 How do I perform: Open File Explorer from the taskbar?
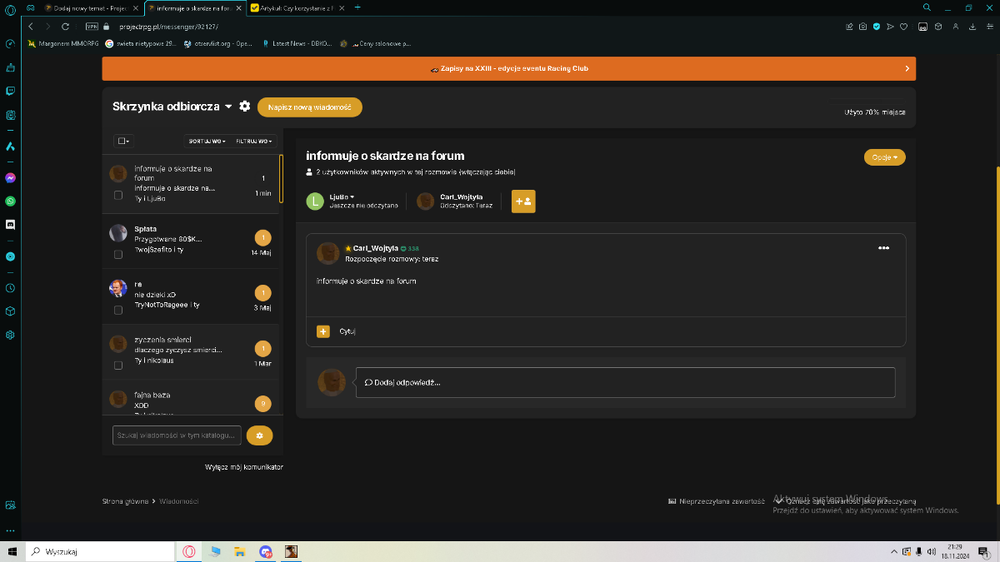[x=240, y=552]
